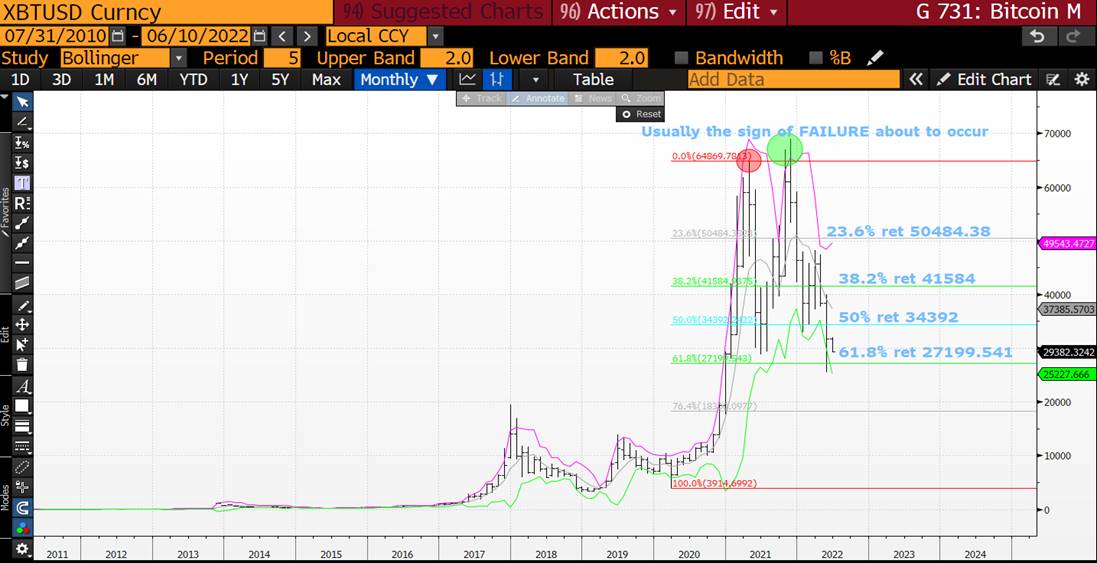Open the start date calendar picker
Screen dimensions: 1097x563
tap(117, 36)
